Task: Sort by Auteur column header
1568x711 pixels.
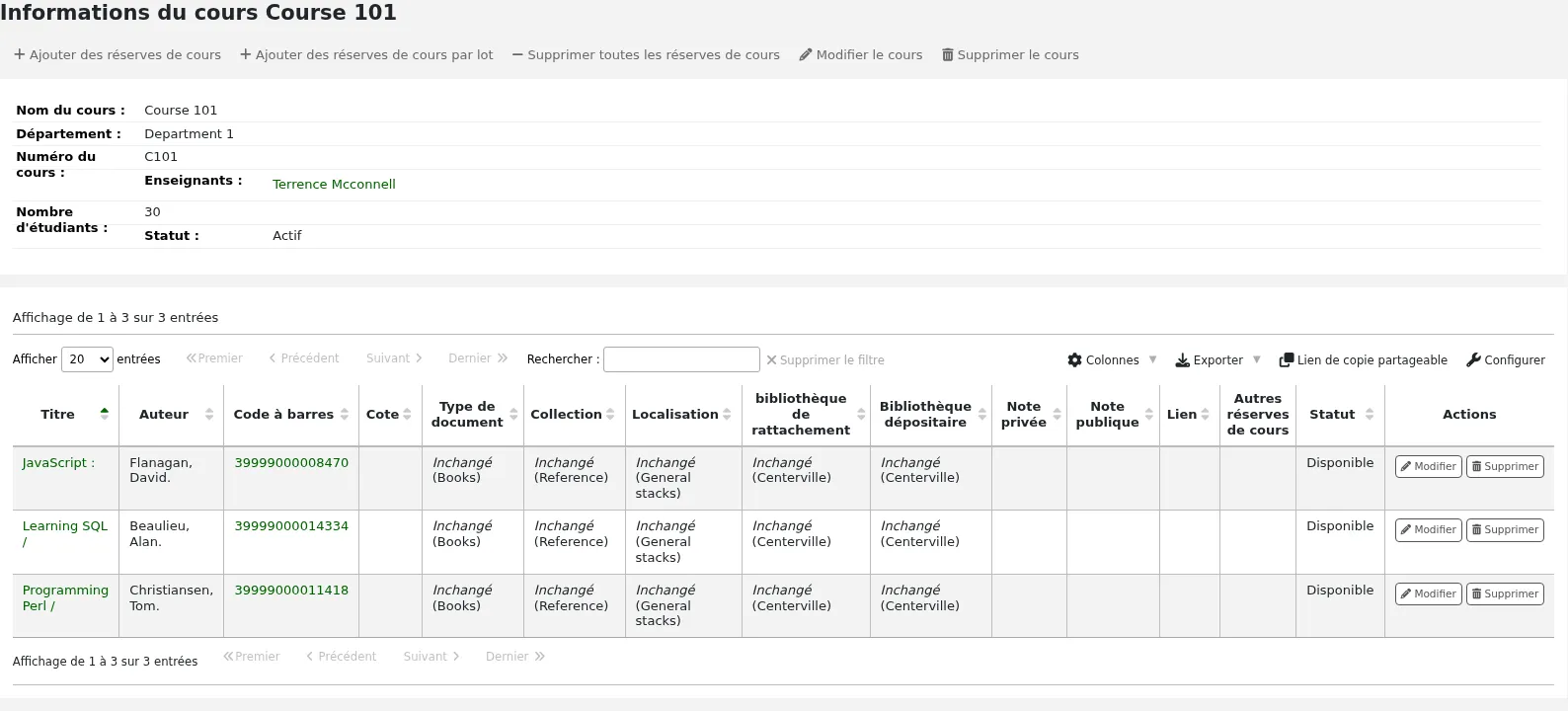Action: [x=171, y=415]
